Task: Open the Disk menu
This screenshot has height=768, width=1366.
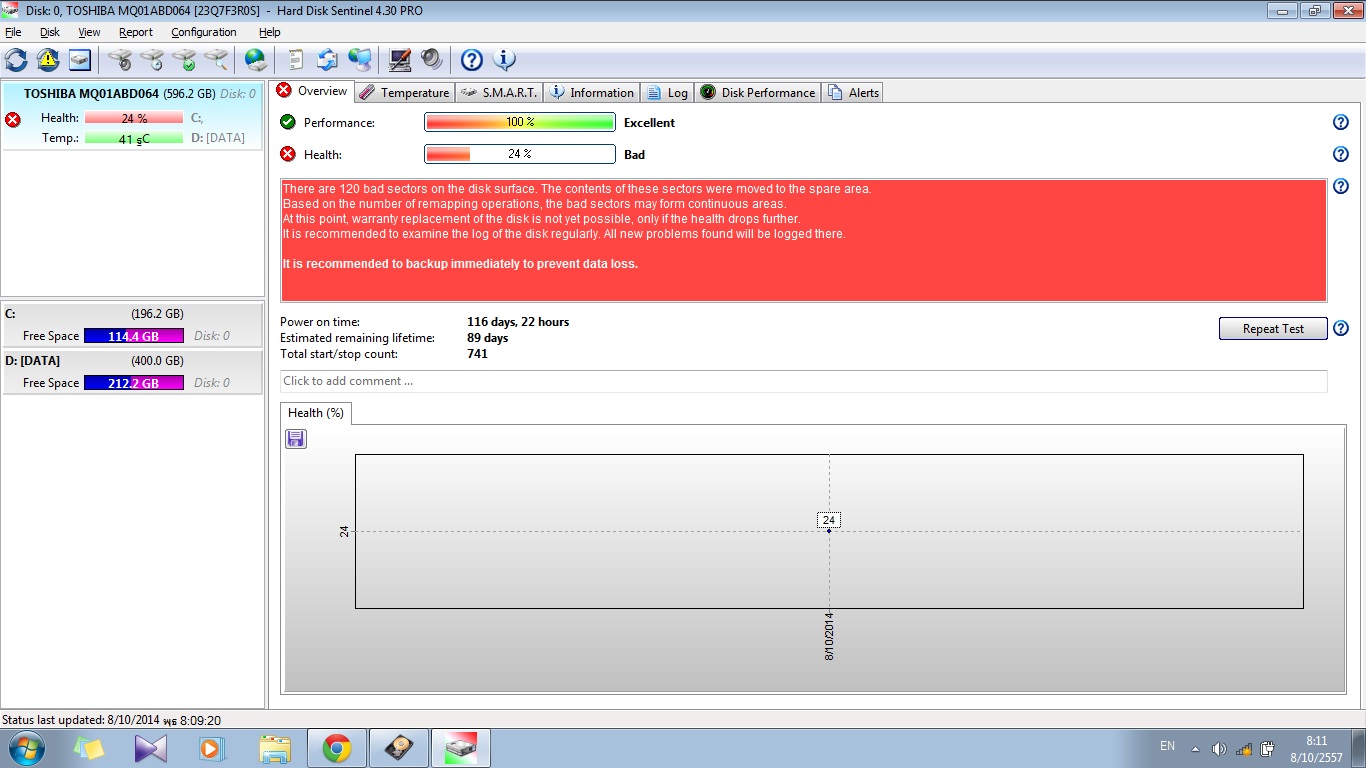Action: [x=50, y=32]
